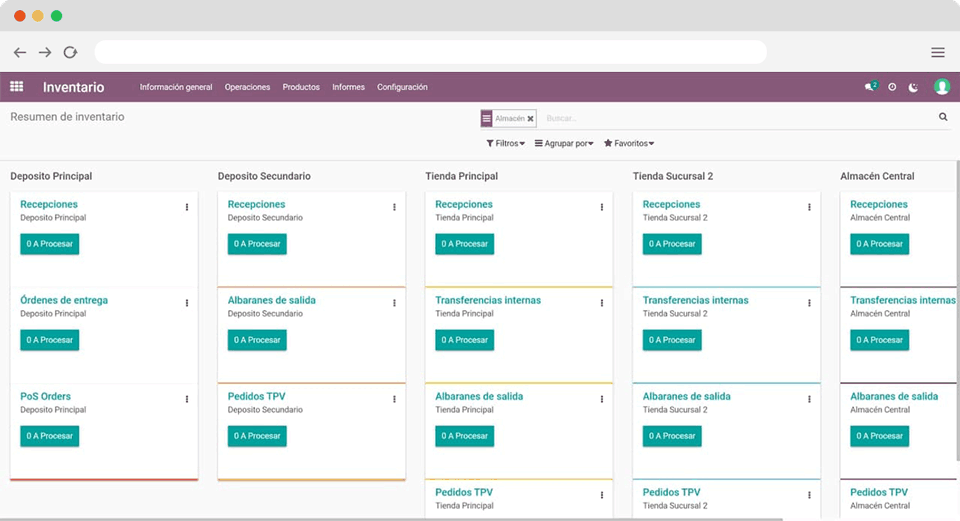Image resolution: width=960 pixels, height=521 pixels.
Task: Expand the Favoritos dropdown
Action: pos(629,144)
